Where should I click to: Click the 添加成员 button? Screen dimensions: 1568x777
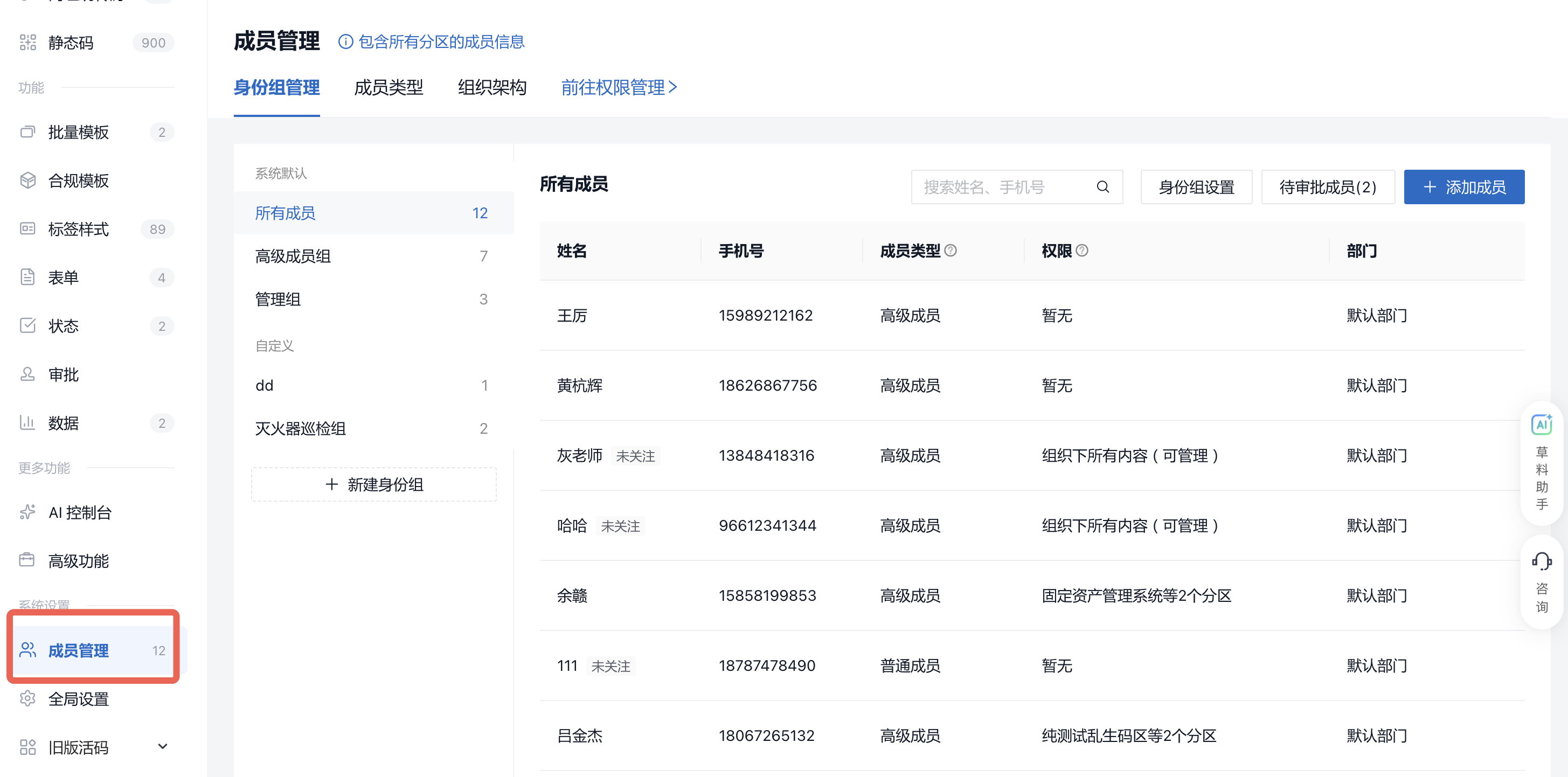tap(1464, 187)
